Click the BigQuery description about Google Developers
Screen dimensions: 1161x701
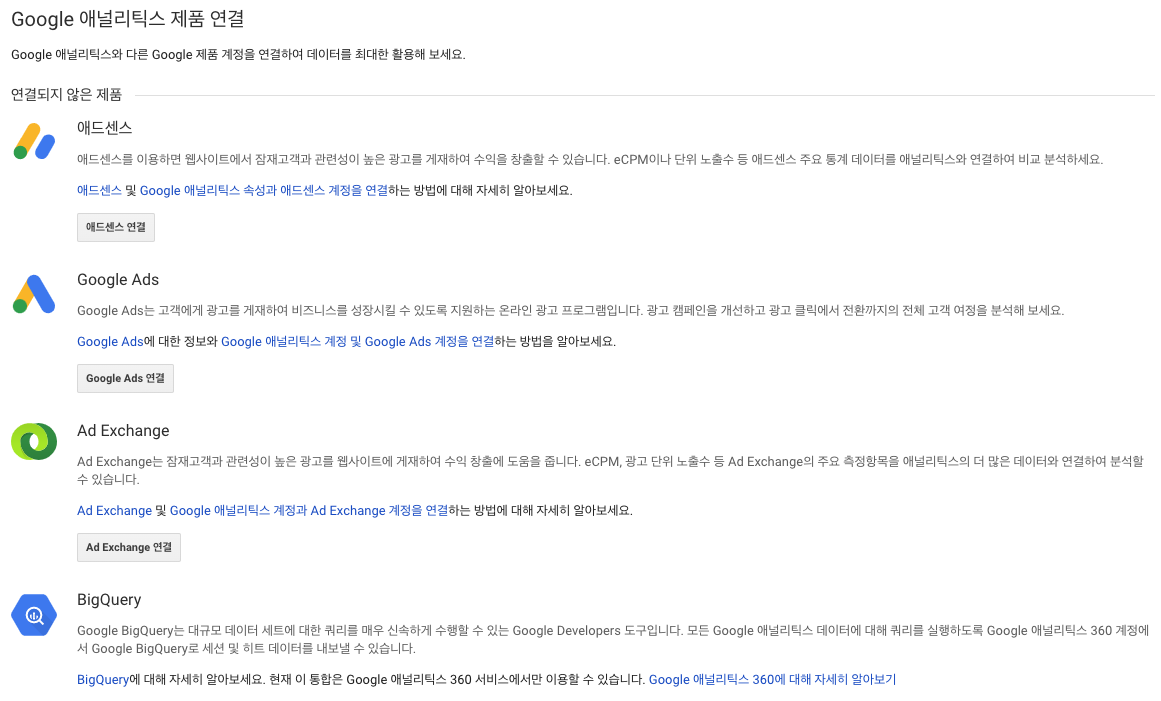point(613,640)
